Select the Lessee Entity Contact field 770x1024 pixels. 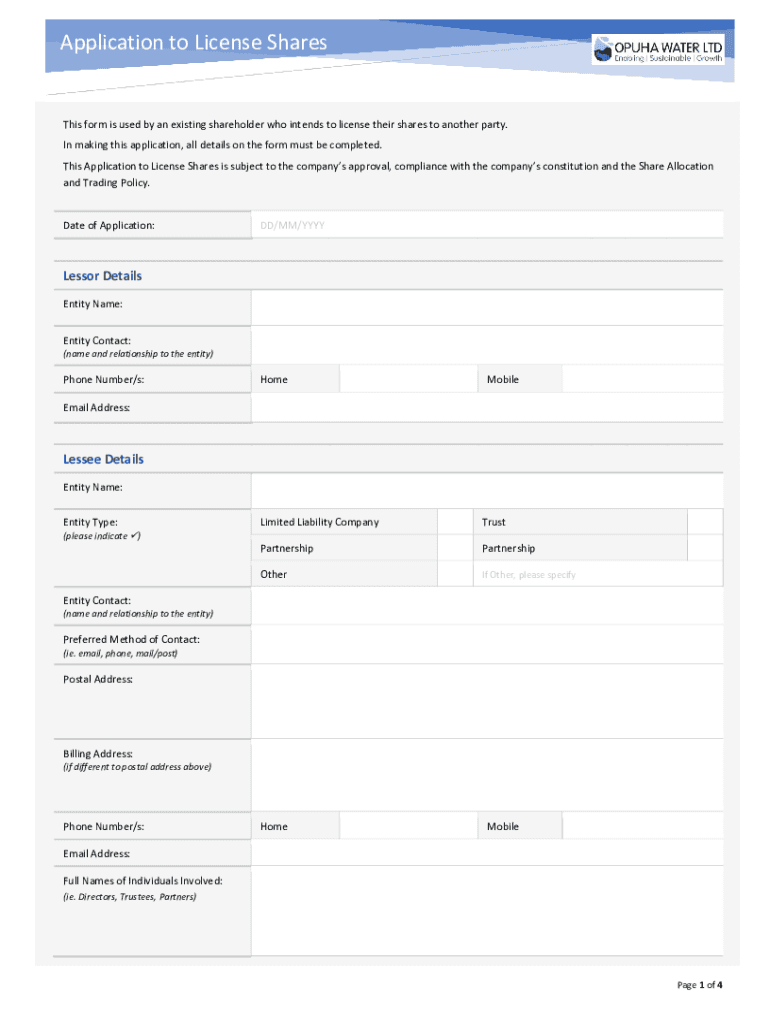click(x=486, y=606)
